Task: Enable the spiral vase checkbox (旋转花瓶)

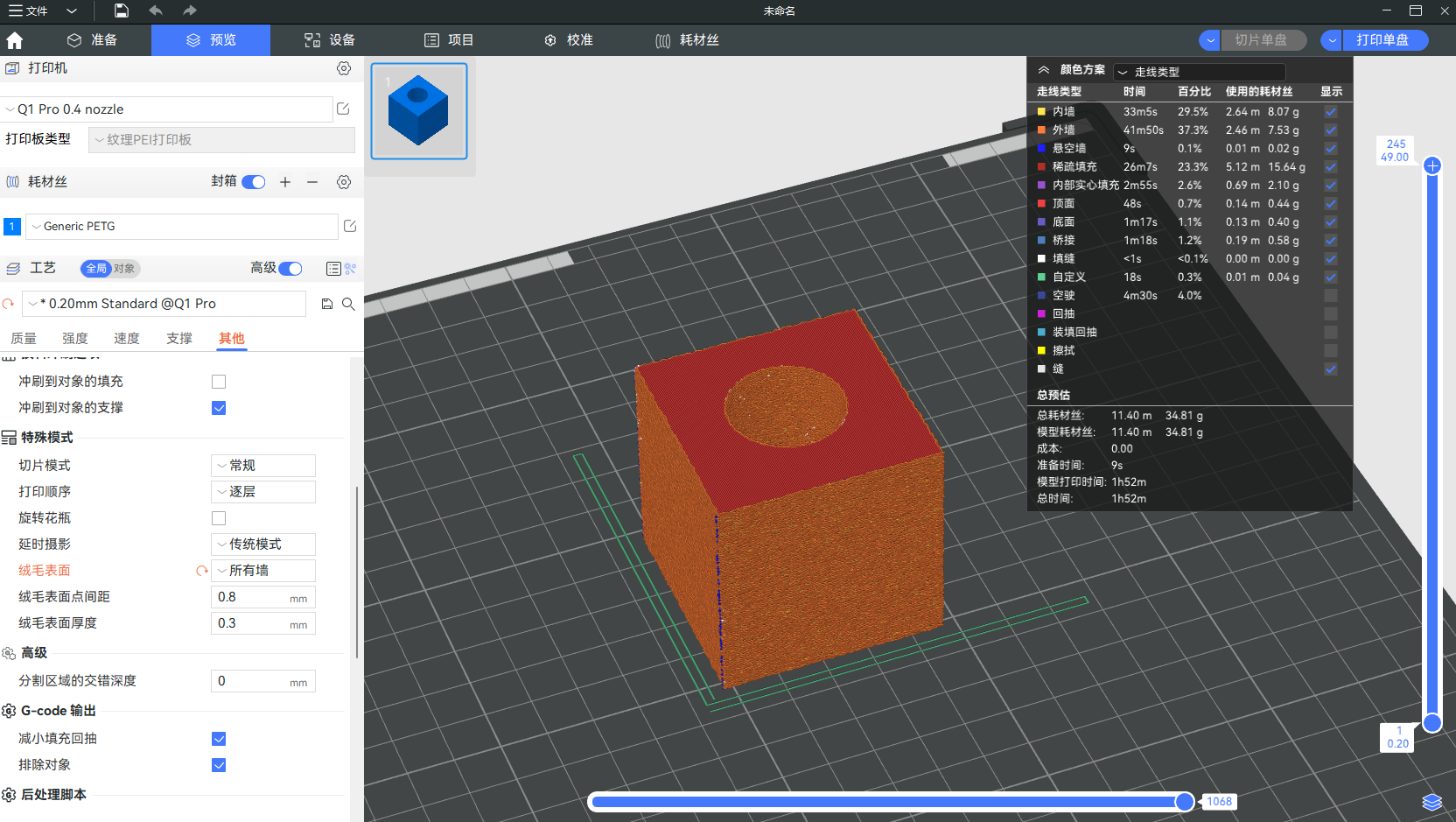Action: [x=219, y=518]
